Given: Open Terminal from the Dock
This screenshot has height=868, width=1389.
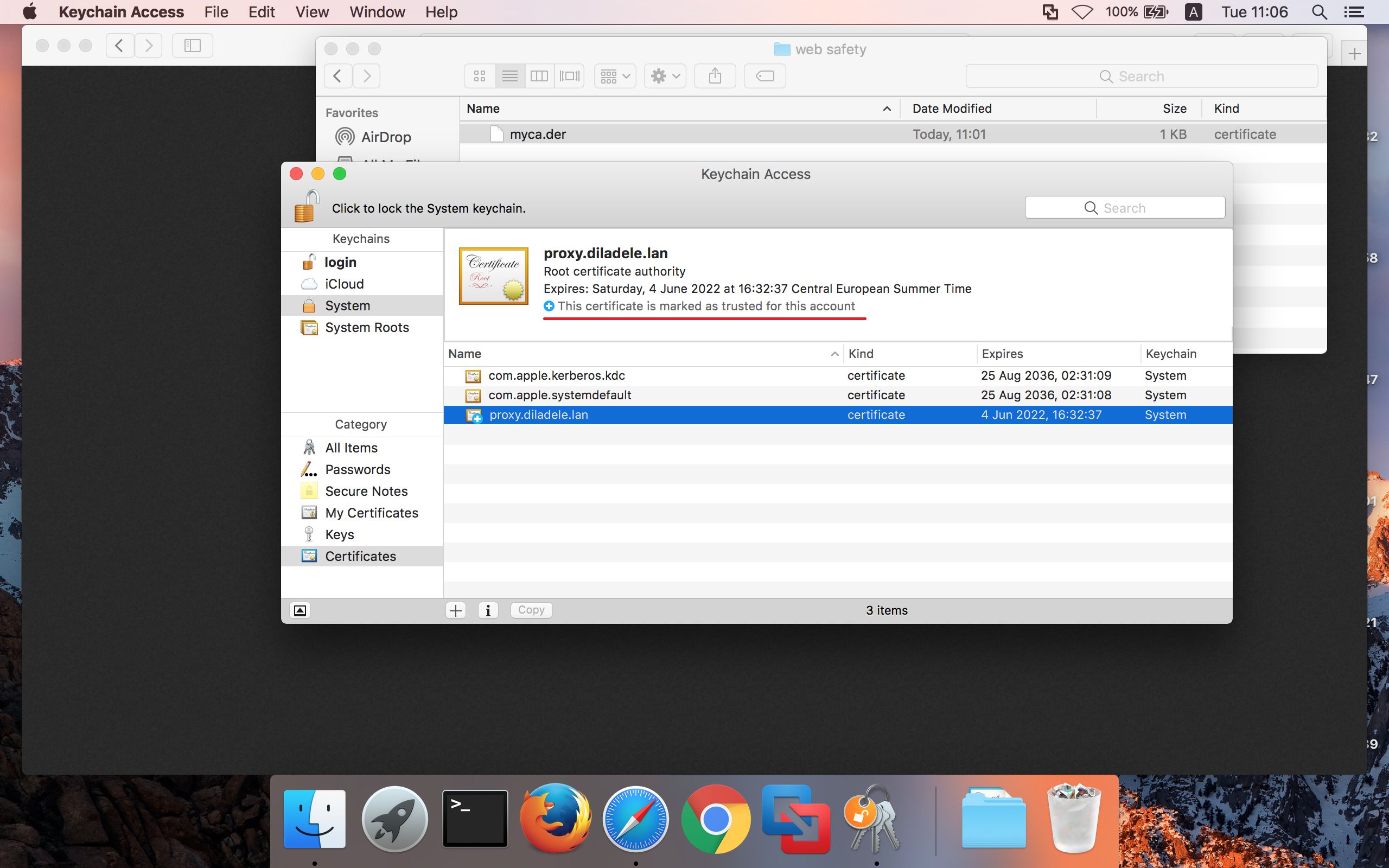Looking at the screenshot, I should 475,819.
